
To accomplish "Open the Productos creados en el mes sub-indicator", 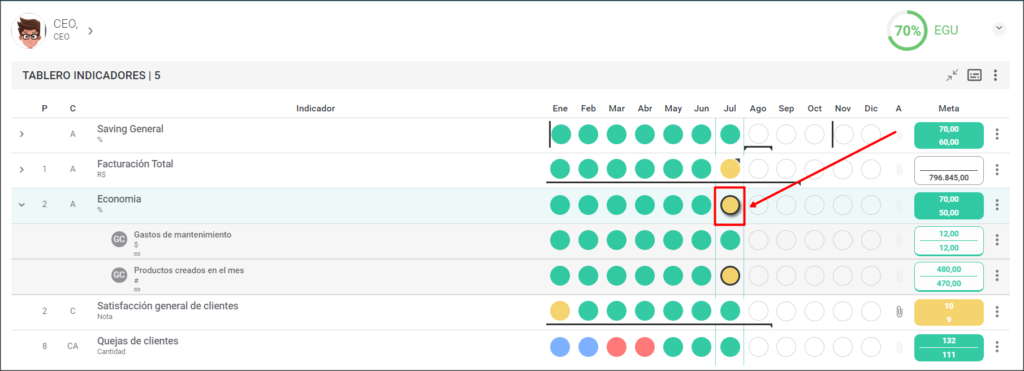I will click(x=189, y=270).
